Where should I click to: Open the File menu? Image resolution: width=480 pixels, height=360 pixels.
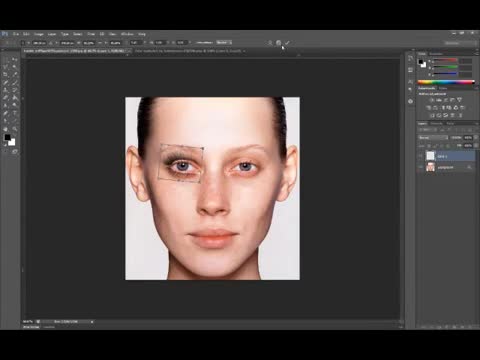click(x=16, y=34)
